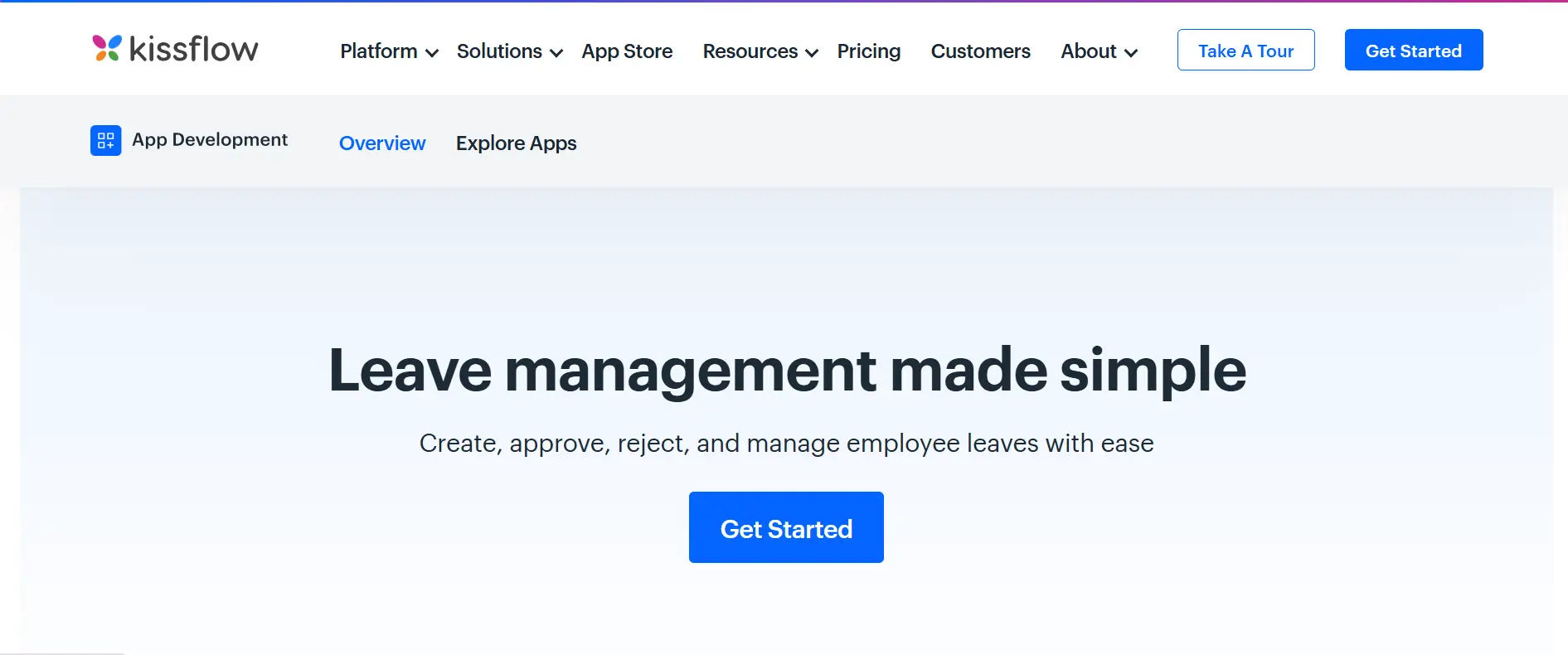This screenshot has width=1568, height=655.
Task: Open the Customers page link
Action: tap(980, 51)
